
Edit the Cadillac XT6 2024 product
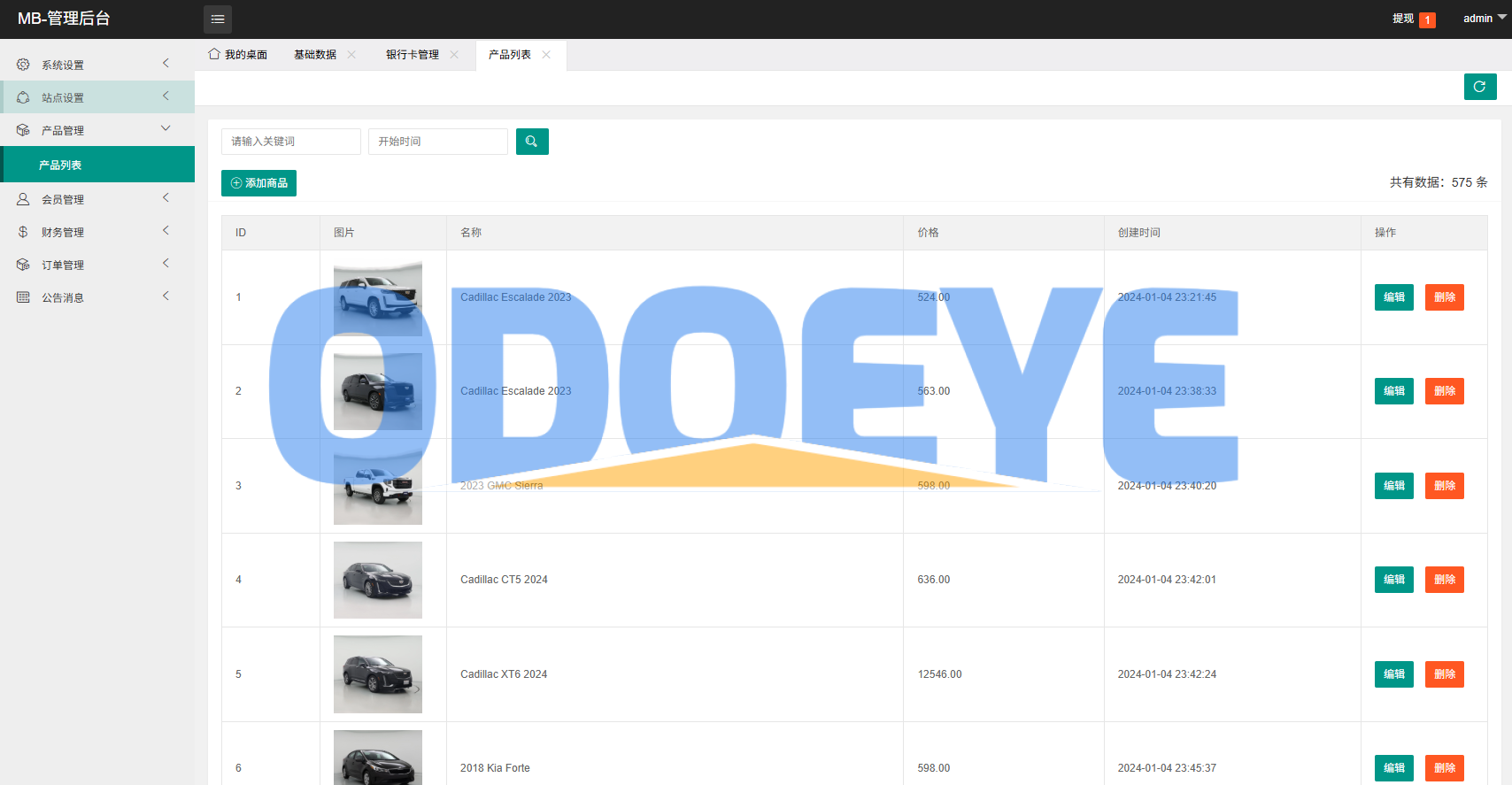coord(1394,674)
